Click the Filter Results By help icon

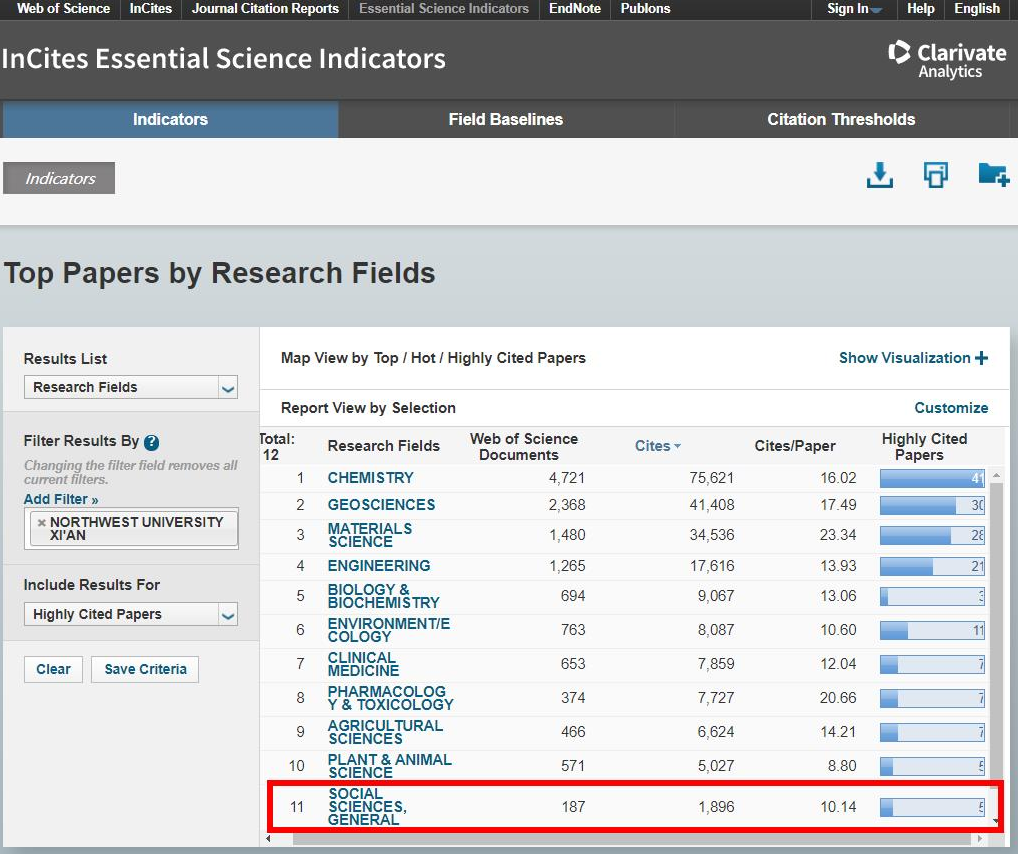click(x=152, y=442)
